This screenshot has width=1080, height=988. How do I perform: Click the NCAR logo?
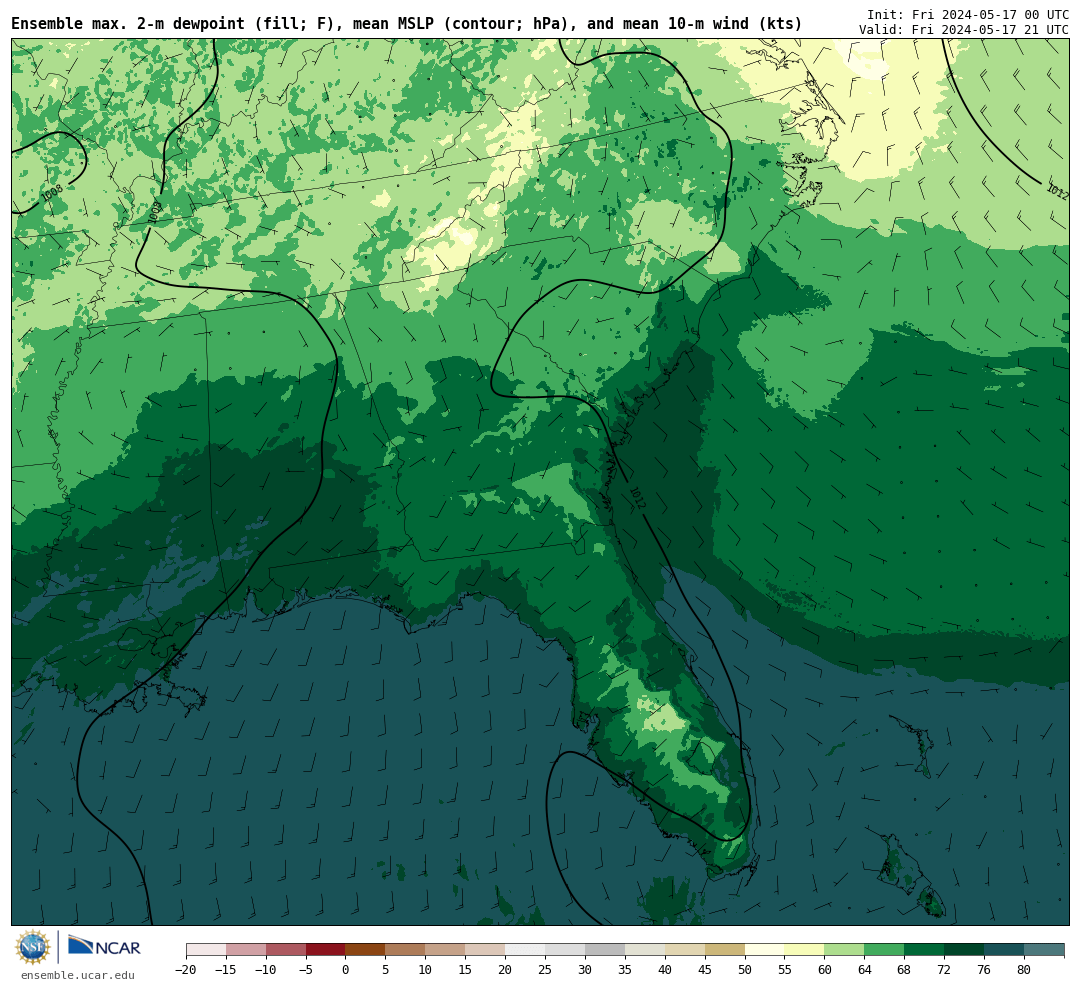click(x=105, y=948)
